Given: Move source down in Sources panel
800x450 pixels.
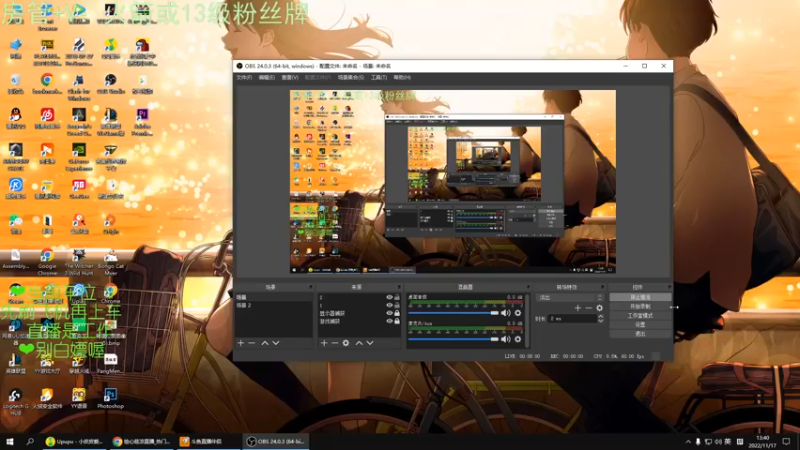Looking at the screenshot, I should [370, 343].
